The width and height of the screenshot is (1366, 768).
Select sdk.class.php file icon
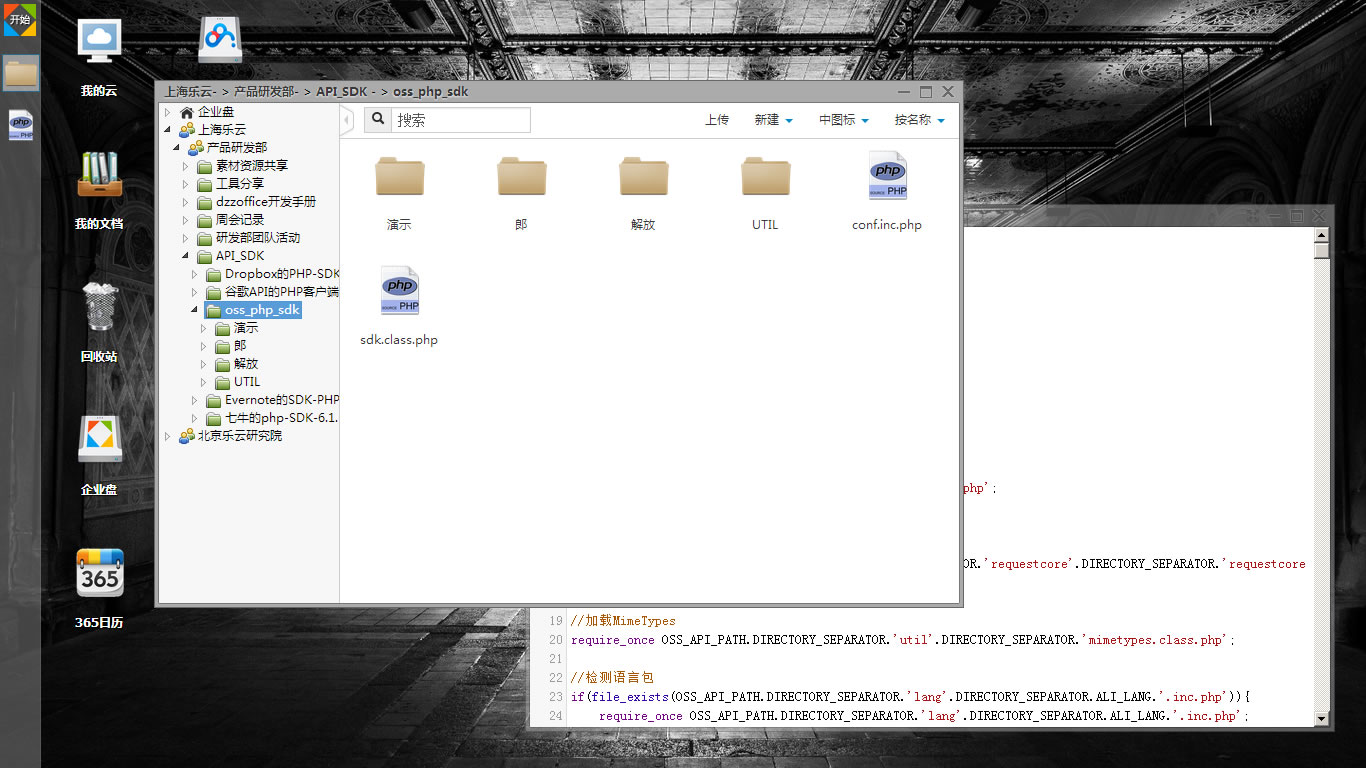click(x=400, y=291)
